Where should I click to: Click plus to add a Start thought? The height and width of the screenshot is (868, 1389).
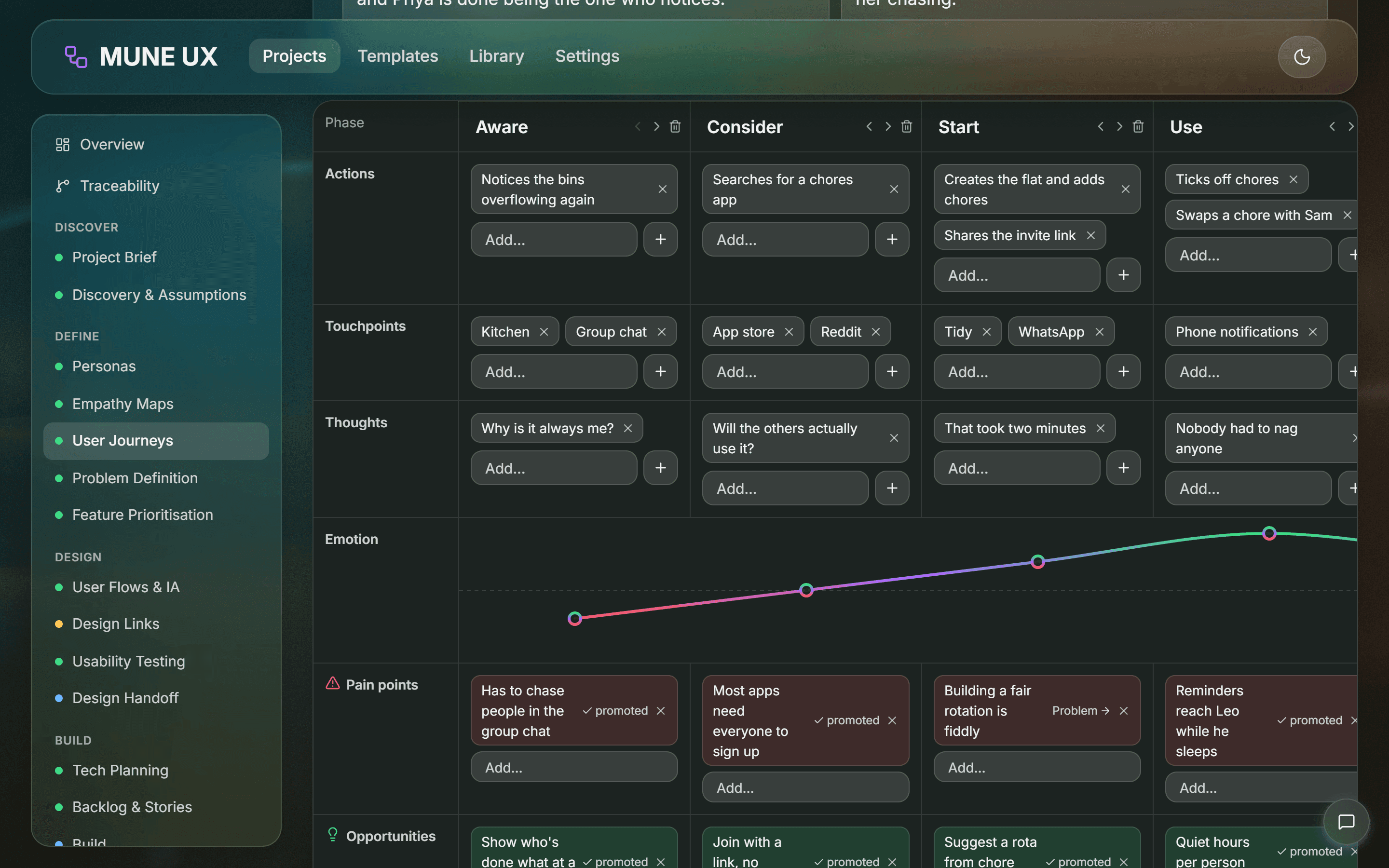tap(1123, 468)
